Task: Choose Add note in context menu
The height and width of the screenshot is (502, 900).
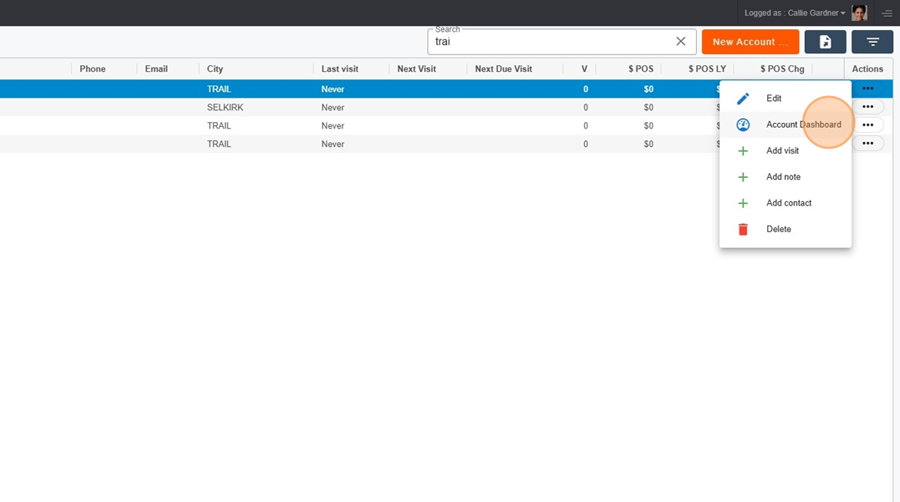Action: (x=785, y=177)
